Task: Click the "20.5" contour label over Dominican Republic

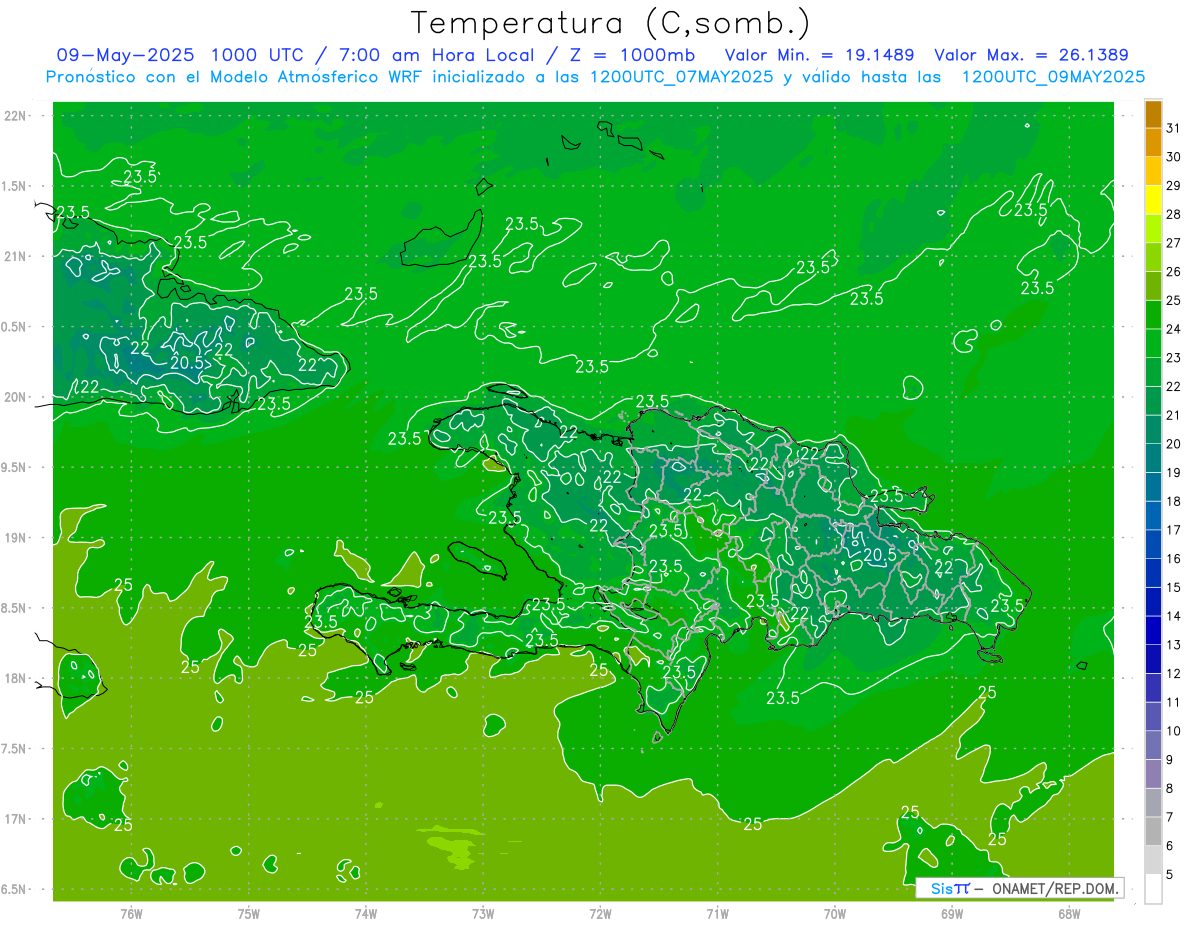Action: tap(879, 555)
